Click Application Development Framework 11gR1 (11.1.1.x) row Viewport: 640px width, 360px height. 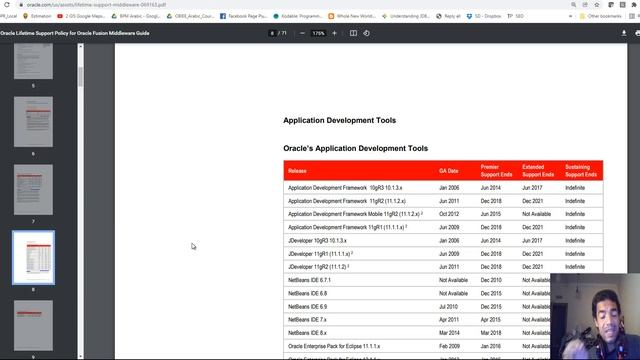point(443,227)
